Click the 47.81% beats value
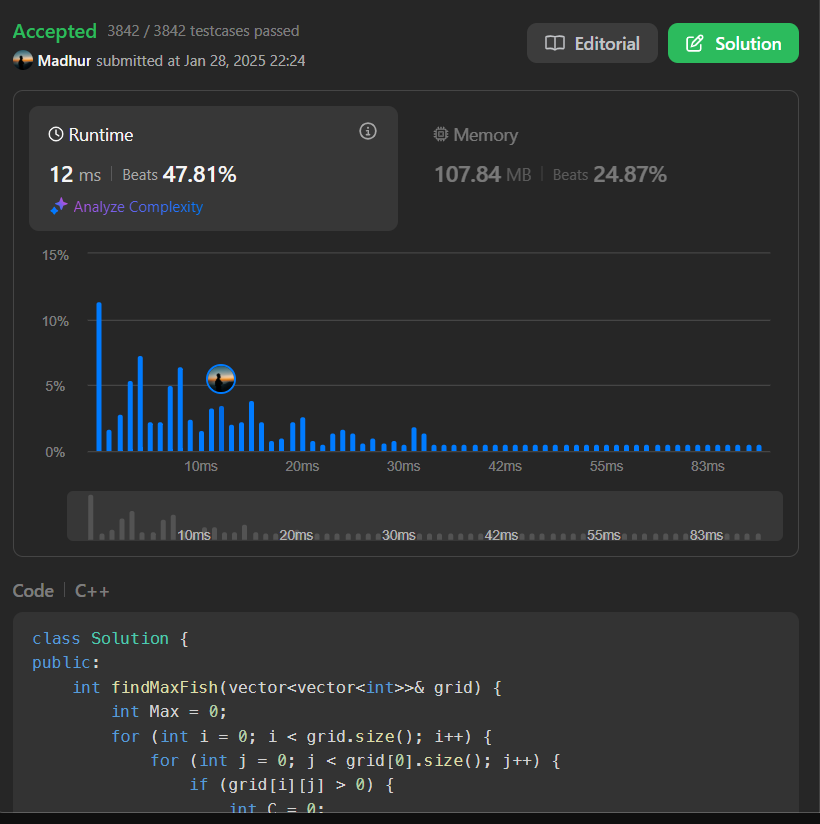Screen dimensions: 820x824 [x=199, y=174]
